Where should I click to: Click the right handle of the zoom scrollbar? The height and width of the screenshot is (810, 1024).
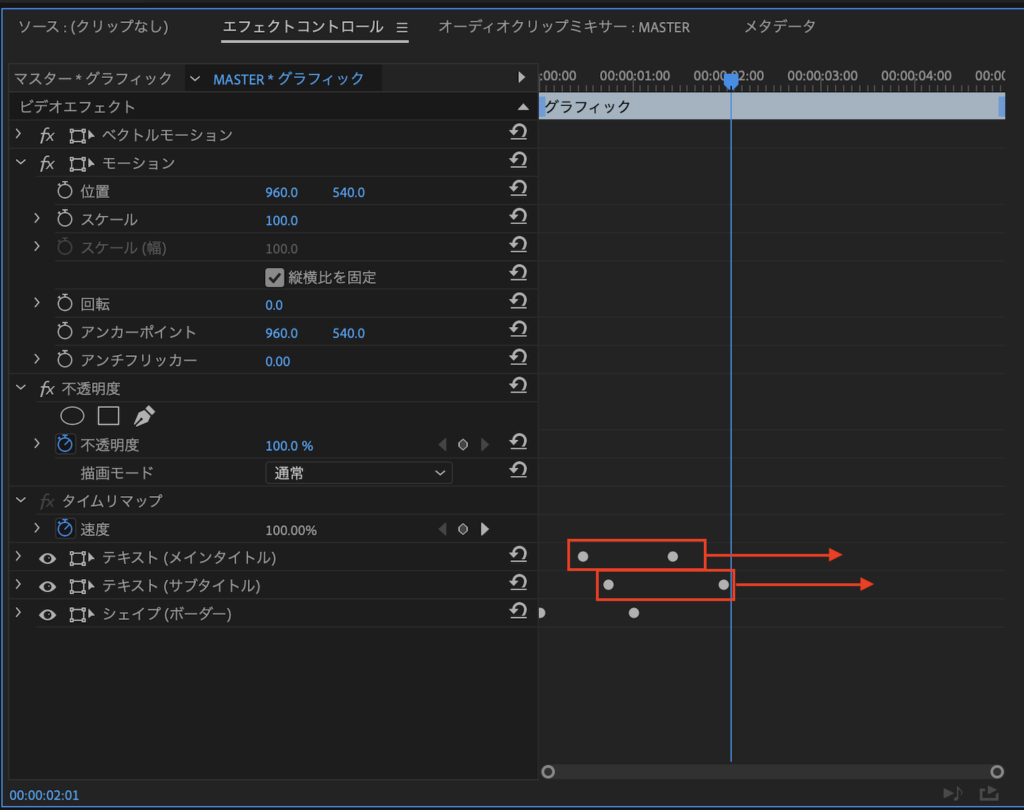tap(997, 772)
